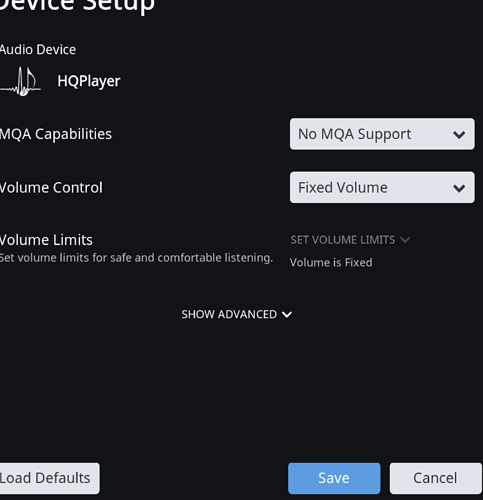Click the "Volume is Fixed" status text
Image resolution: width=483 pixels, height=500 pixels.
331,262
